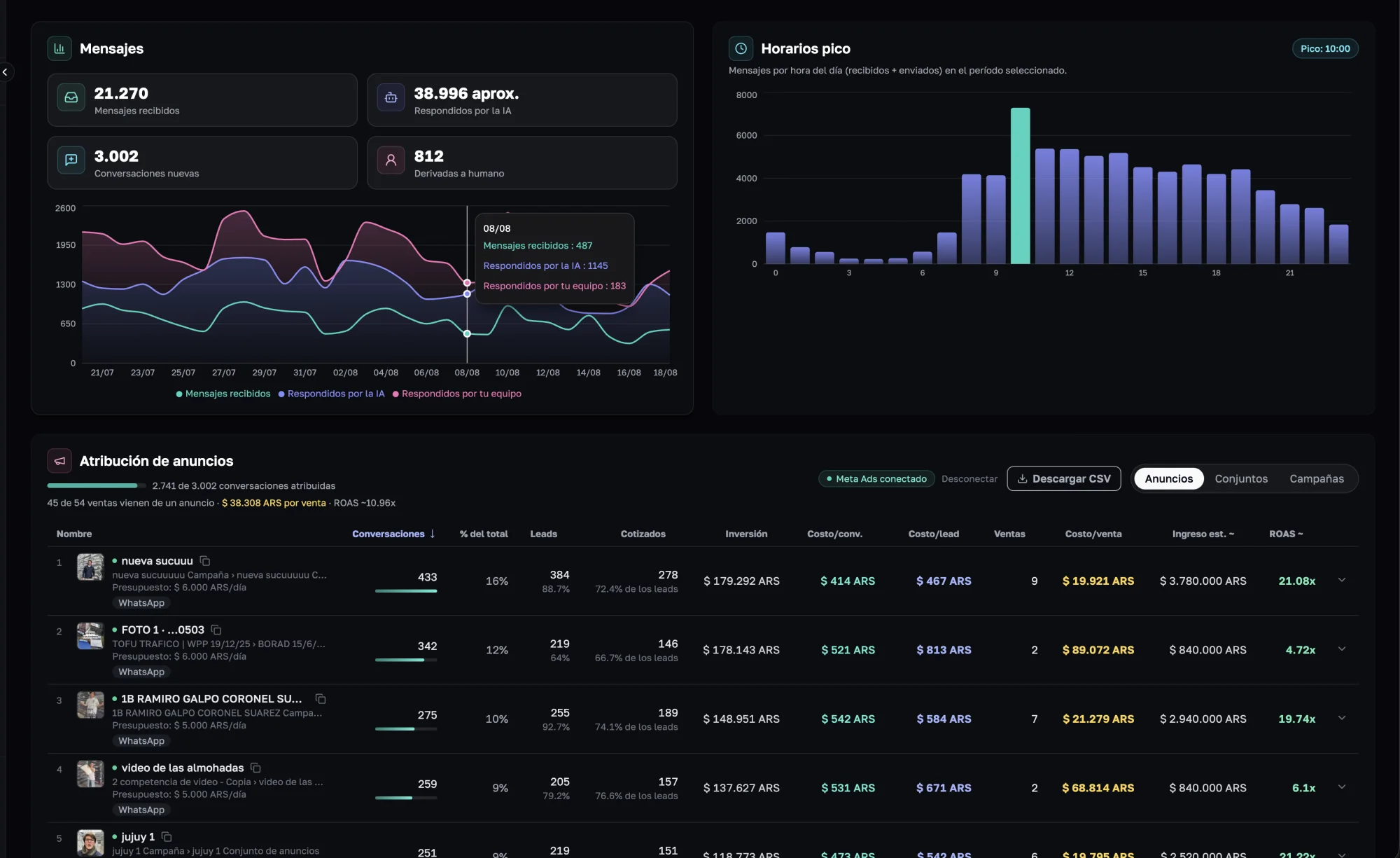The width and height of the screenshot is (1400, 858).
Task: Open the FOTO 1 · ...0503 ad thumbnail
Action: click(90, 636)
